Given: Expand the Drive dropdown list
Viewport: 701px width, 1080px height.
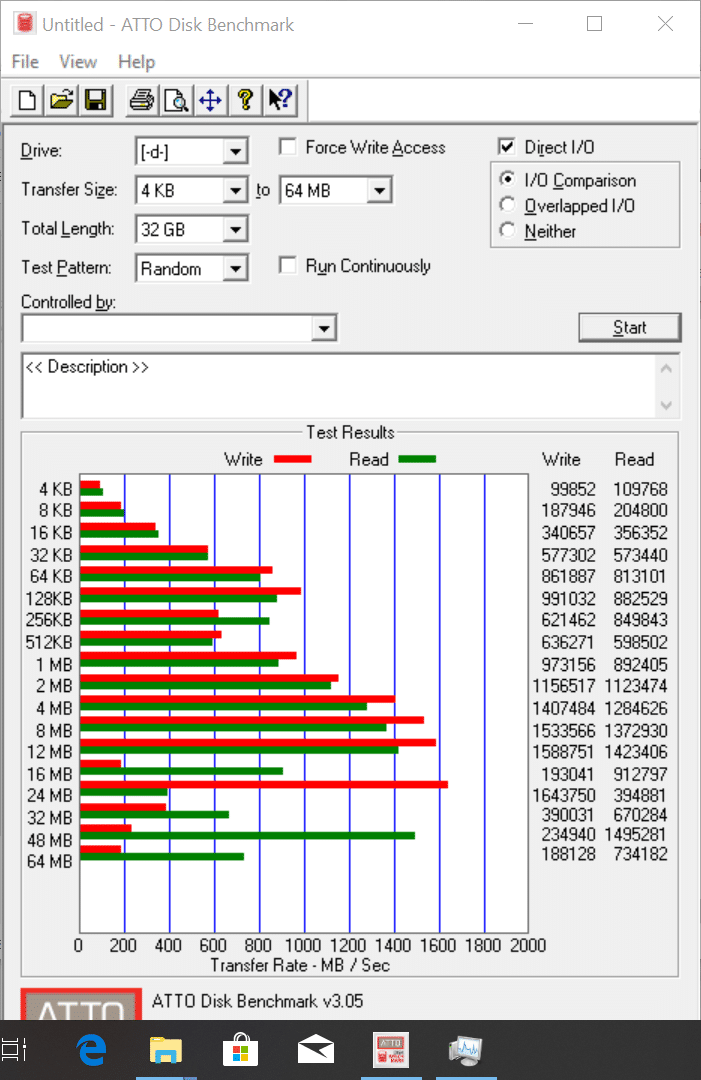Looking at the screenshot, I should click(x=235, y=152).
